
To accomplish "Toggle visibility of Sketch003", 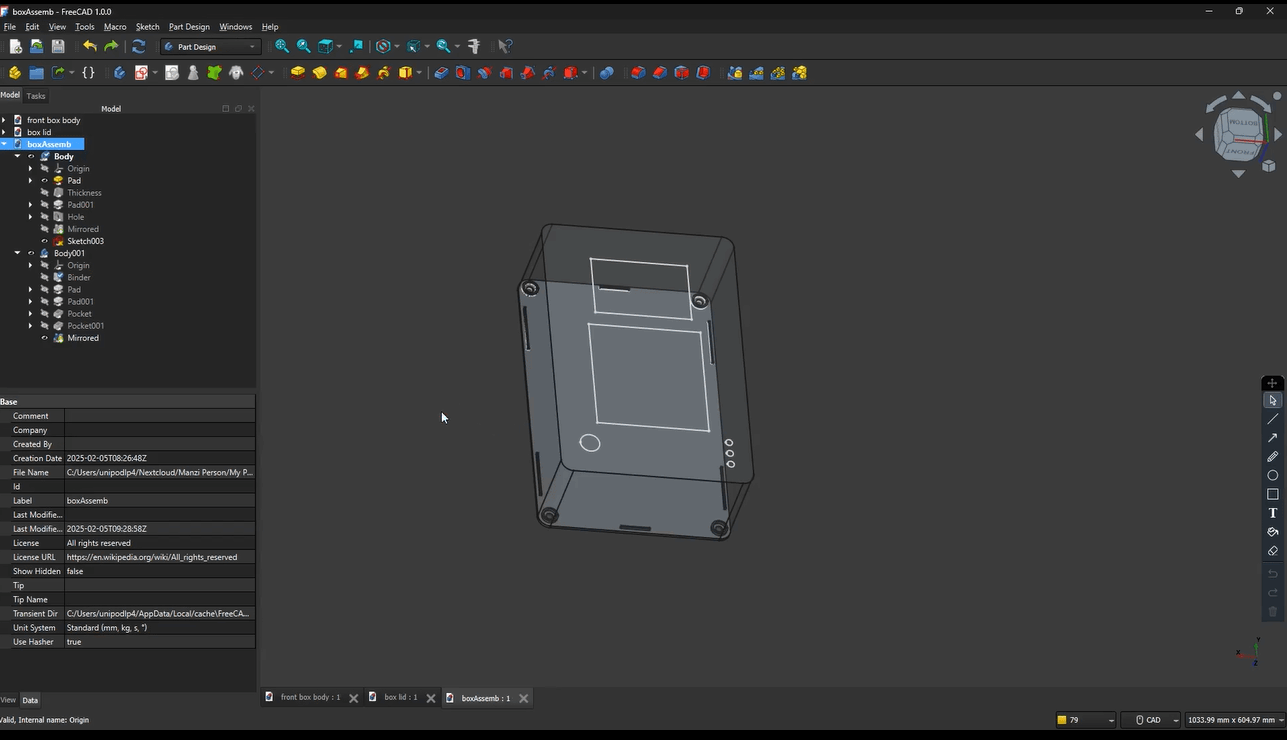I will coord(45,241).
